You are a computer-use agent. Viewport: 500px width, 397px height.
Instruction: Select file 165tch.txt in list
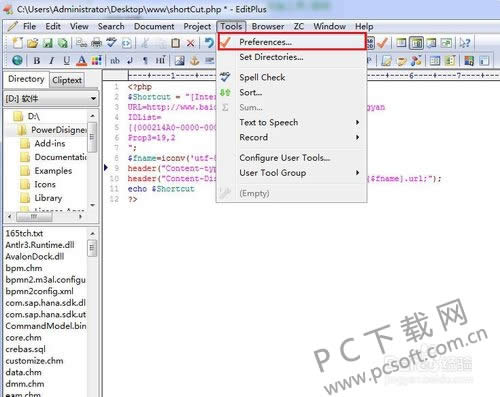click(x=24, y=233)
